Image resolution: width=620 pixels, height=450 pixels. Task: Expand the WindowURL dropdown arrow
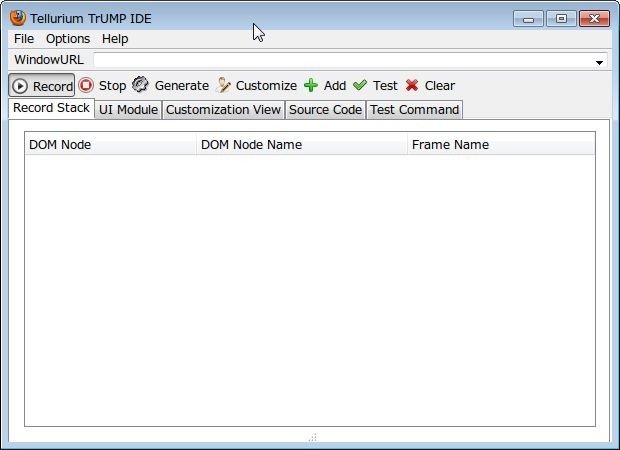click(599, 62)
